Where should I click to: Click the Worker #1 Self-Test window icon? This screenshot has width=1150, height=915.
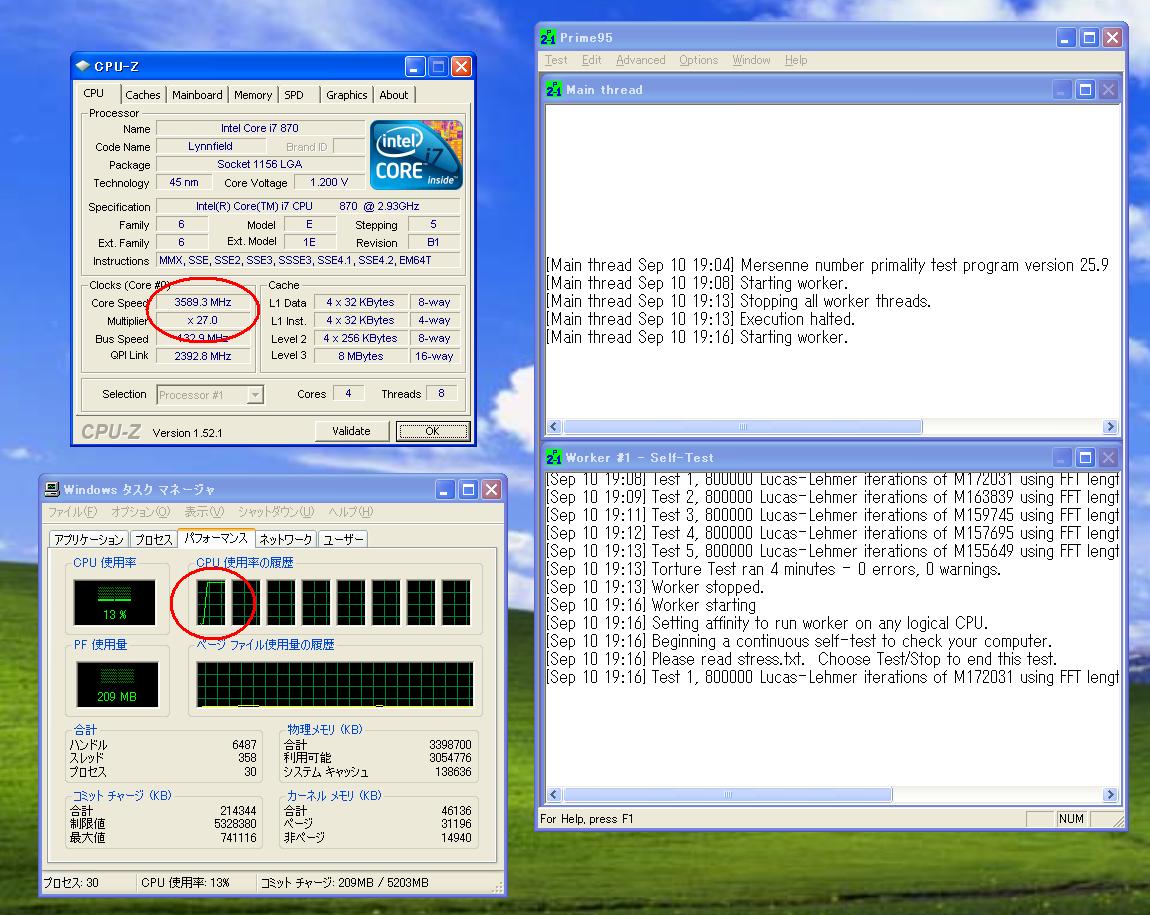point(554,458)
